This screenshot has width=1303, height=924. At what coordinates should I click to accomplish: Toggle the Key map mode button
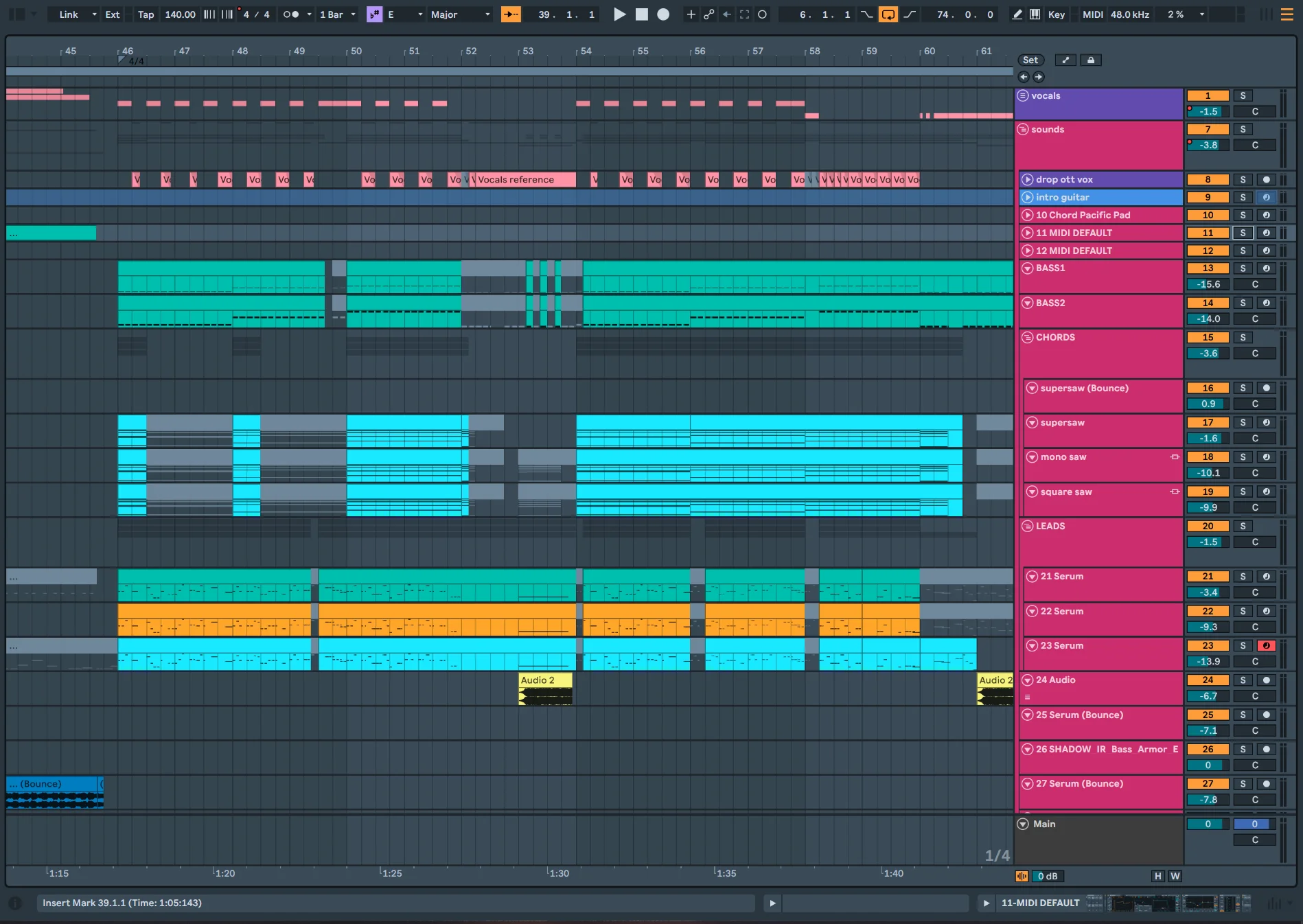pyautogui.click(x=1057, y=14)
